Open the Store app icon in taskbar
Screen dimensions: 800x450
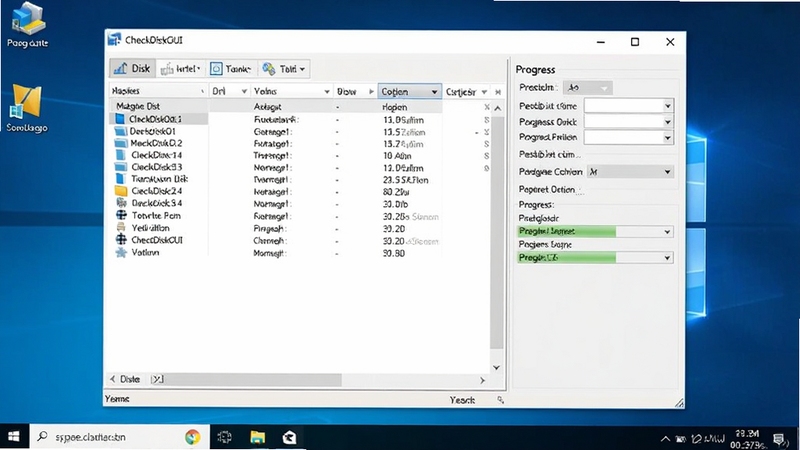(x=289, y=437)
